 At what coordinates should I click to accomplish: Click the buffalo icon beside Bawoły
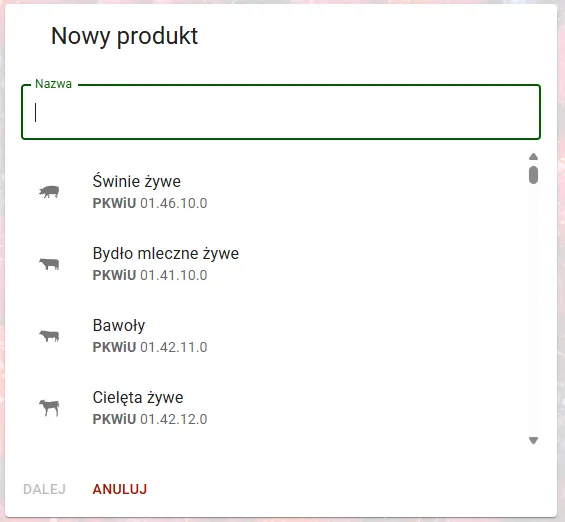coord(49,336)
